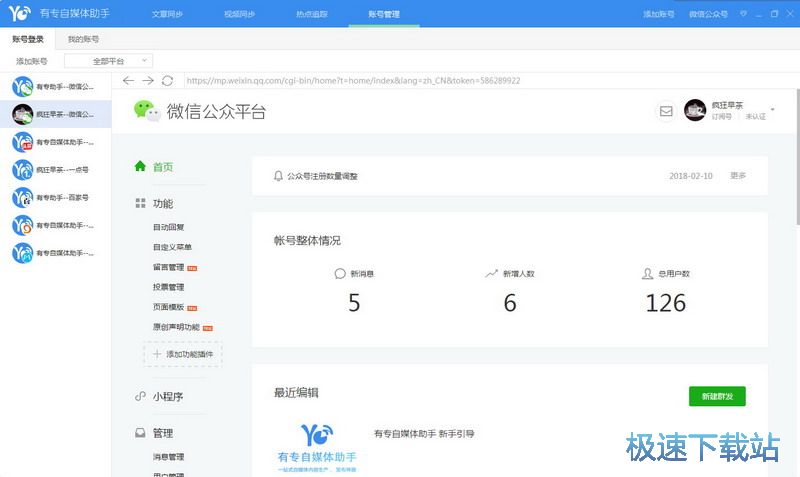Click the person icon beside 总用户数
This screenshot has height=477, width=800.
647,273
